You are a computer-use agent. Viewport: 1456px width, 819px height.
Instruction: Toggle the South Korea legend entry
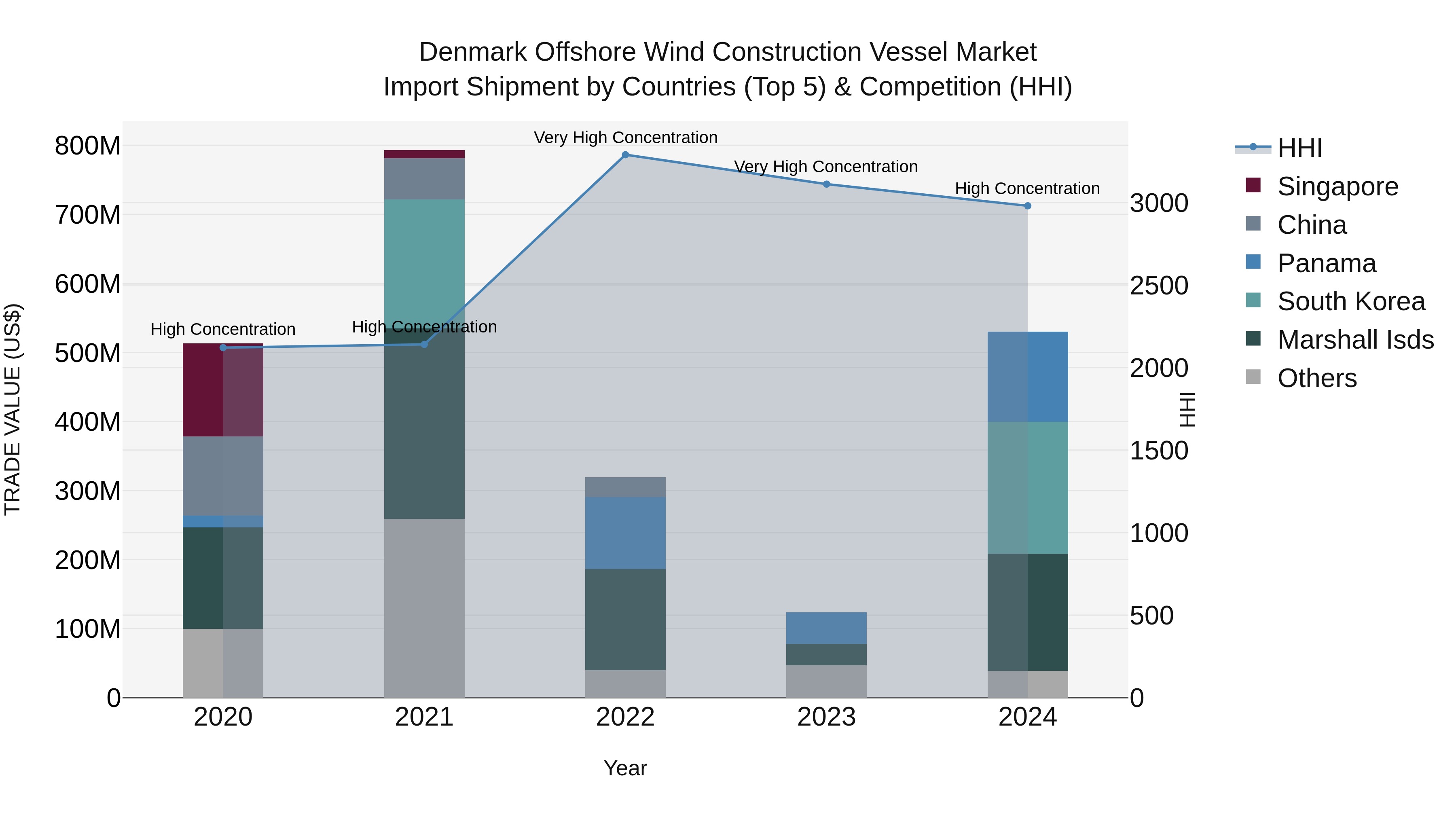[x=1335, y=301]
